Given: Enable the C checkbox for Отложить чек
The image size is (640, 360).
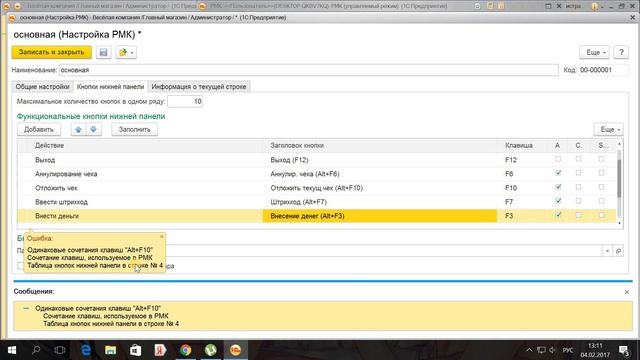Looking at the screenshot, I should pyautogui.click(x=578, y=187).
